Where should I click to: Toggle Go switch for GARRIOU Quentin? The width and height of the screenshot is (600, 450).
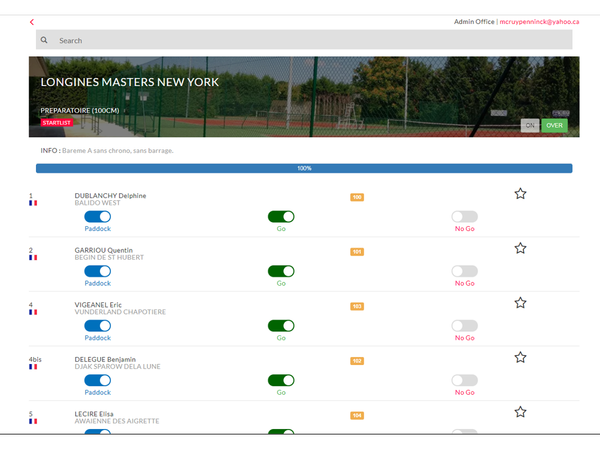[281, 271]
